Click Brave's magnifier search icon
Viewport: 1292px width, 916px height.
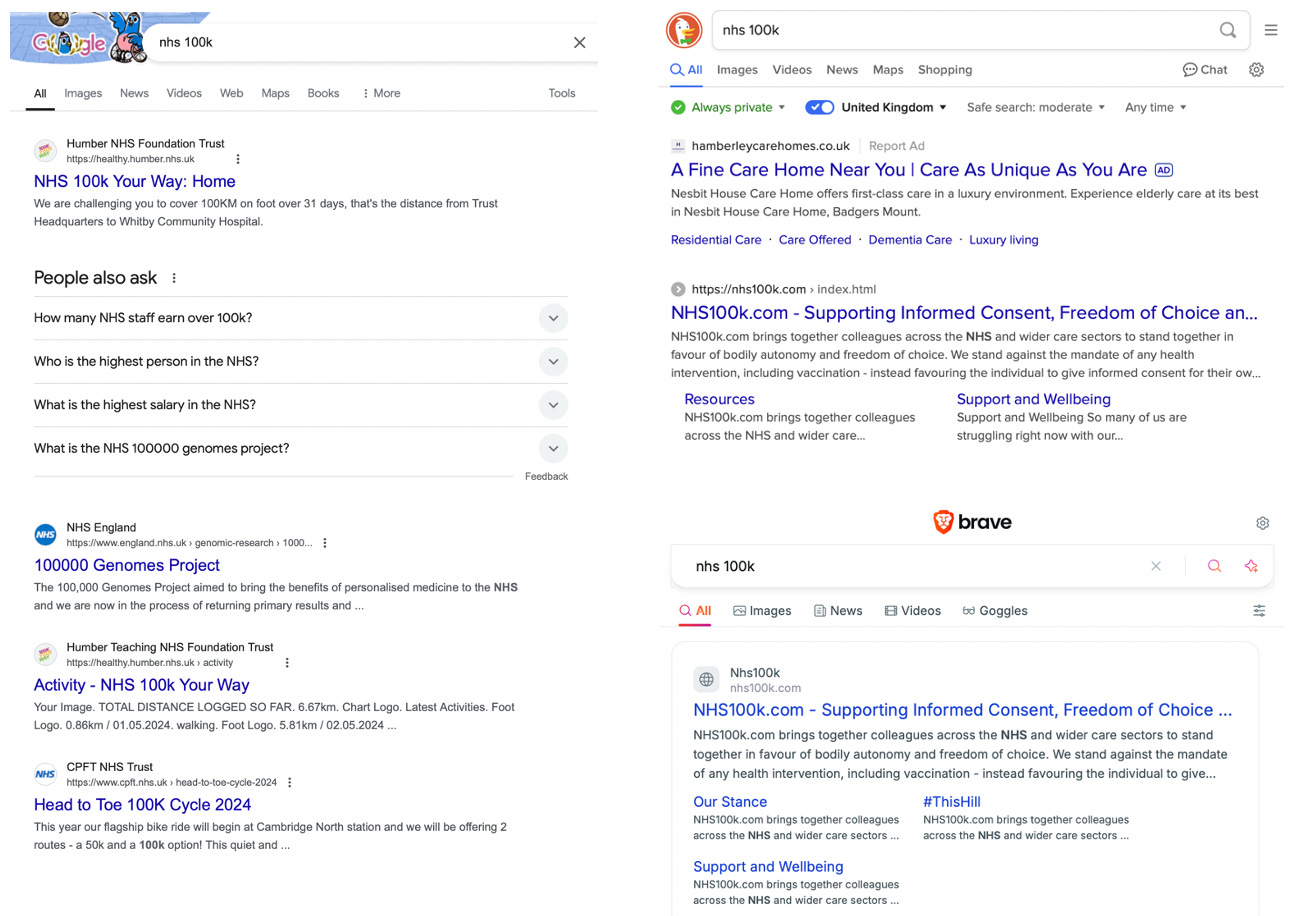click(x=1214, y=566)
